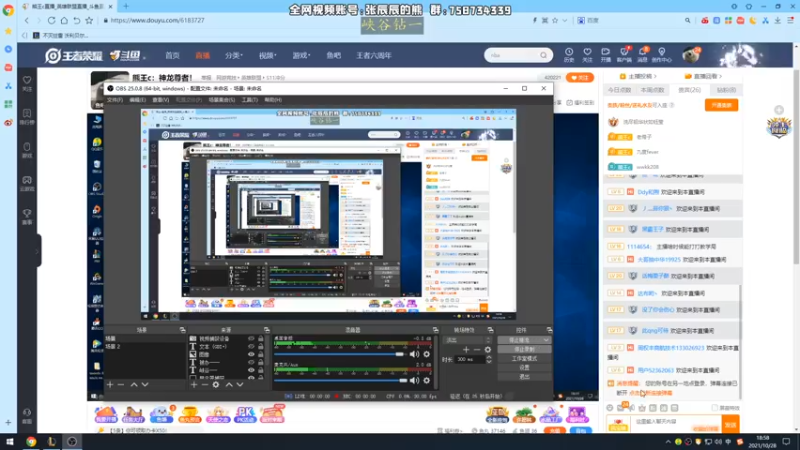This screenshot has width=800, height=450.
Task: Open Douyu 游戏 games dropdown
Action: [x=301, y=55]
